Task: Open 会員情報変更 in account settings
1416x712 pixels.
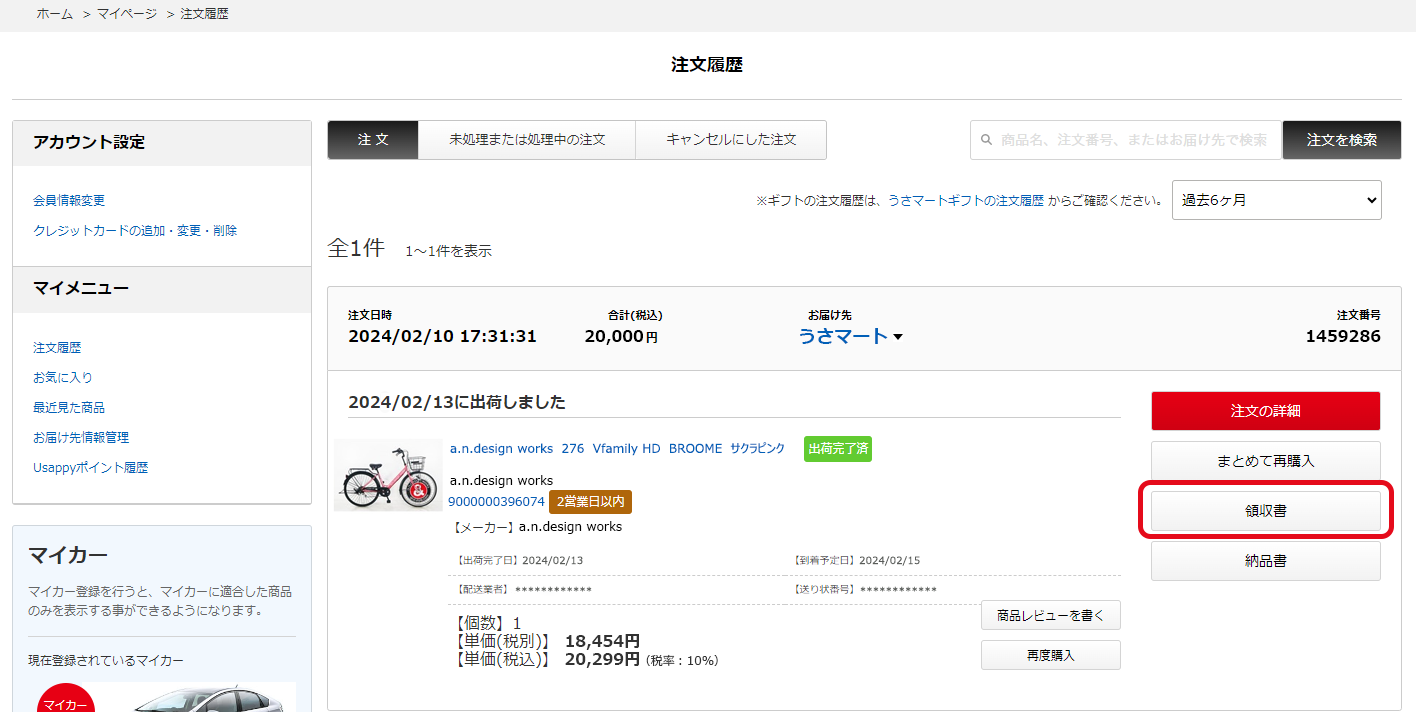Action: pos(69,200)
